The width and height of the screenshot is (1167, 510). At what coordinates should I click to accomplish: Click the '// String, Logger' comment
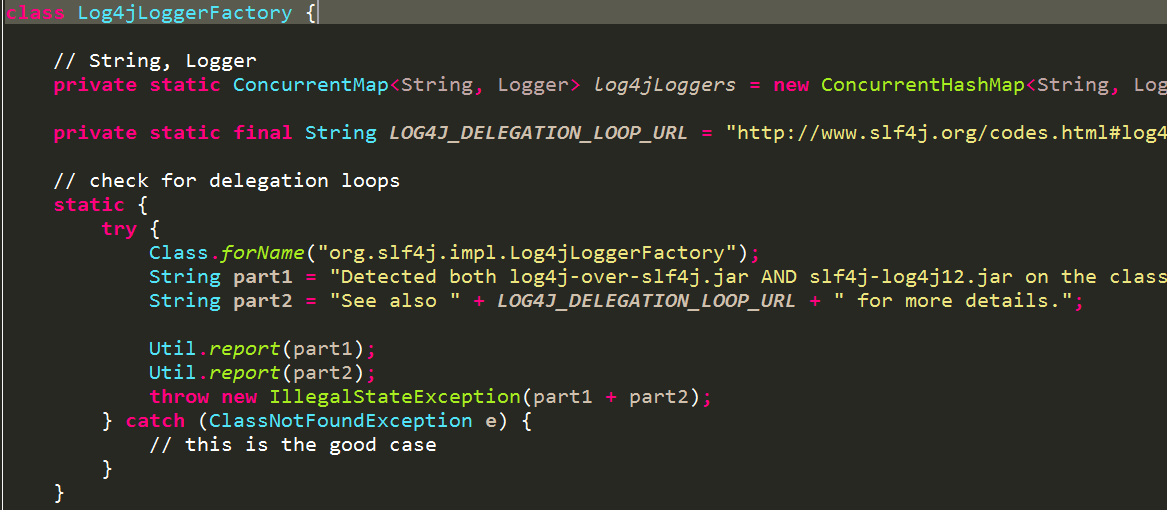tap(155, 61)
